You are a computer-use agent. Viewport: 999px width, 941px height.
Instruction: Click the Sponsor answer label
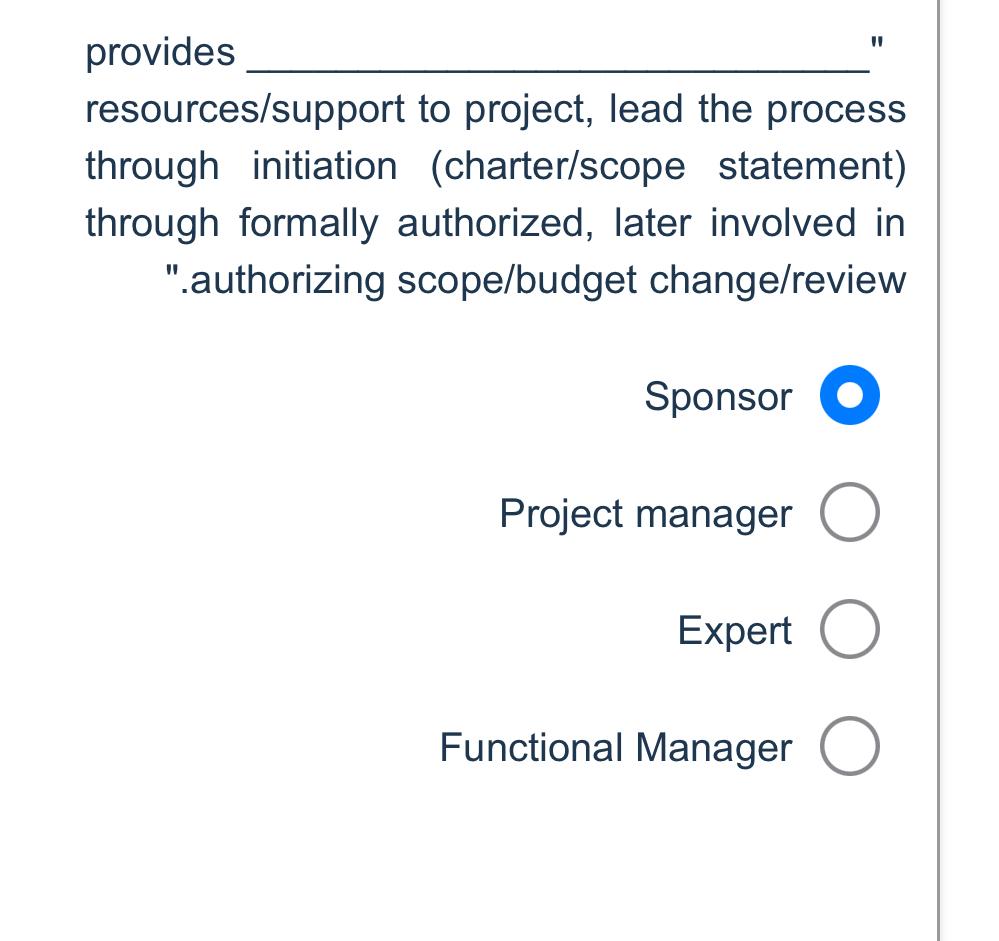pos(718,396)
